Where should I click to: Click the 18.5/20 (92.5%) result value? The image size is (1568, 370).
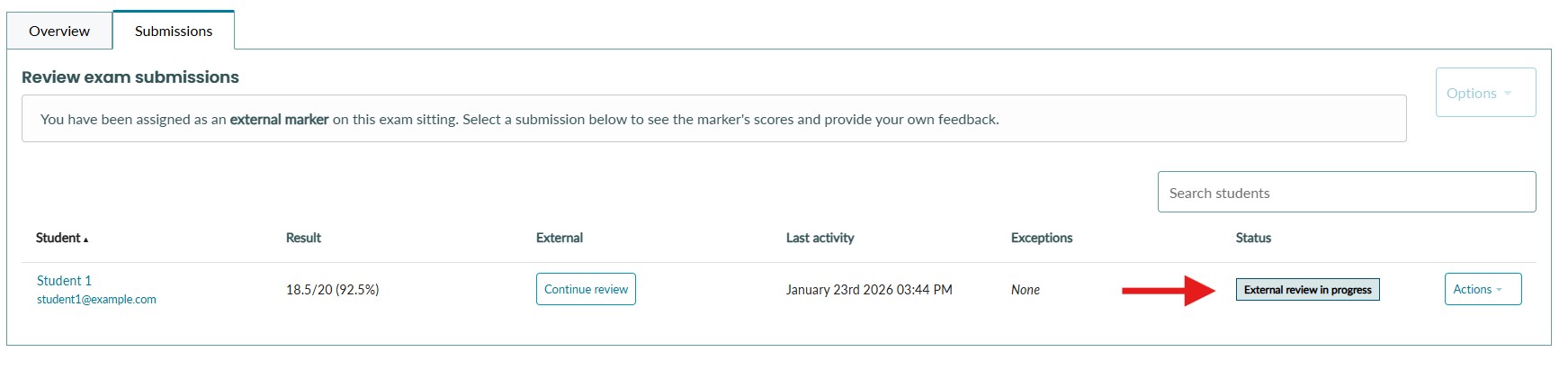332,290
